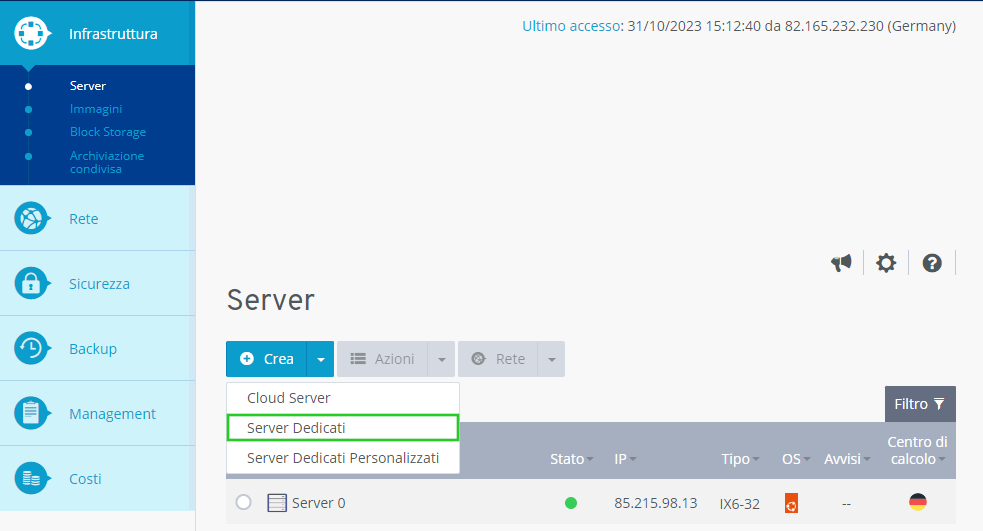Screen dimensions: 983x531
Task: Choose Server Dedicati from Crea menu
Action: click(343, 428)
